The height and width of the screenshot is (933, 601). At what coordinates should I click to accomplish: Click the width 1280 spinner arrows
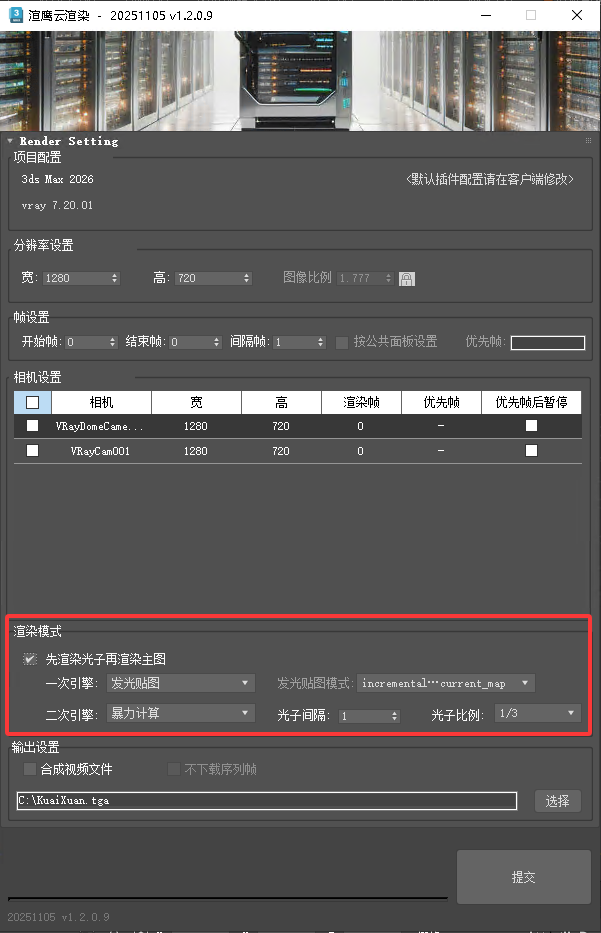115,278
